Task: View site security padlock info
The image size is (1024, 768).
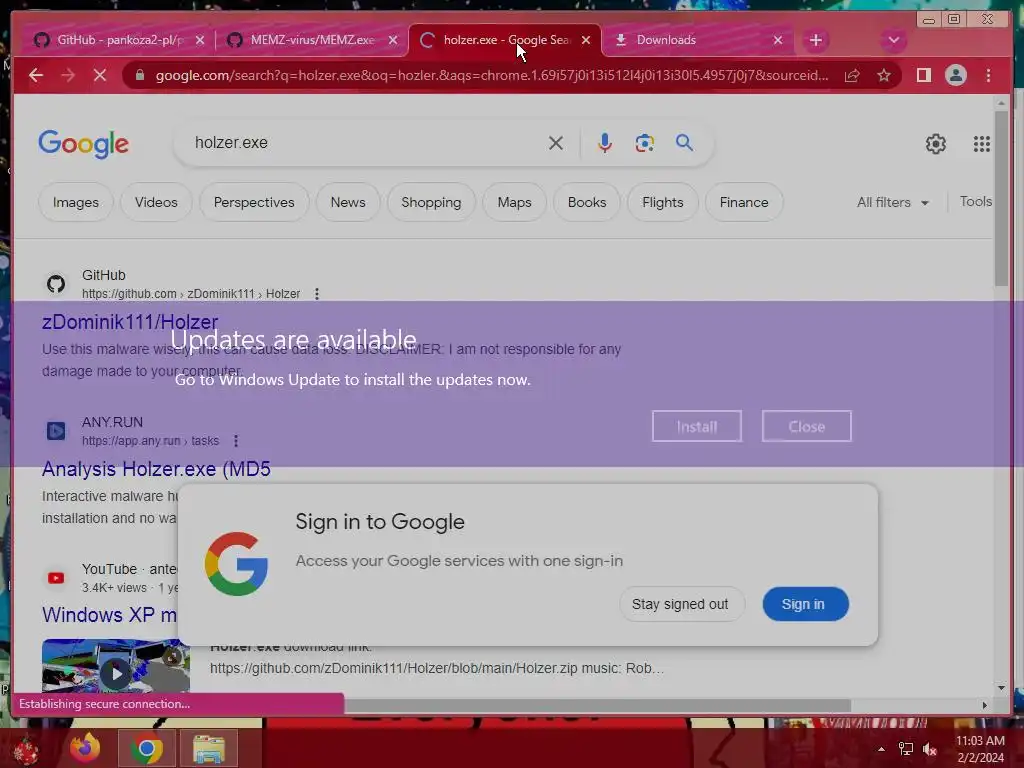Action: click(x=139, y=75)
